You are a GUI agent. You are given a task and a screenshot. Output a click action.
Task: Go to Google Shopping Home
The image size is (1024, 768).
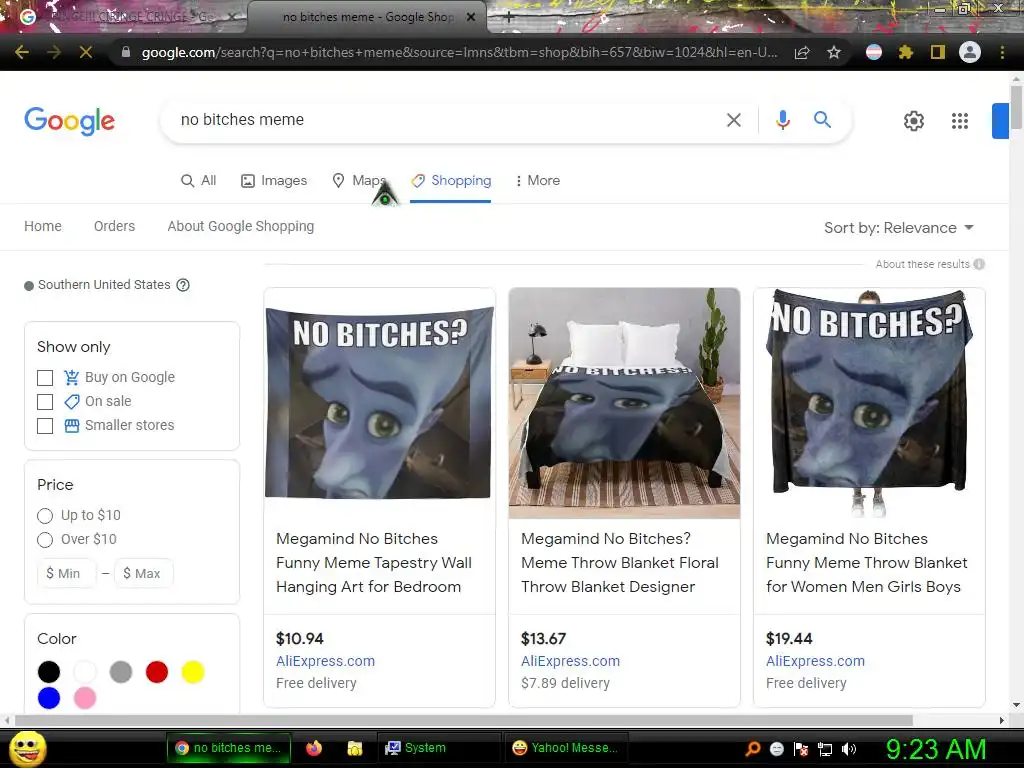(x=43, y=226)
